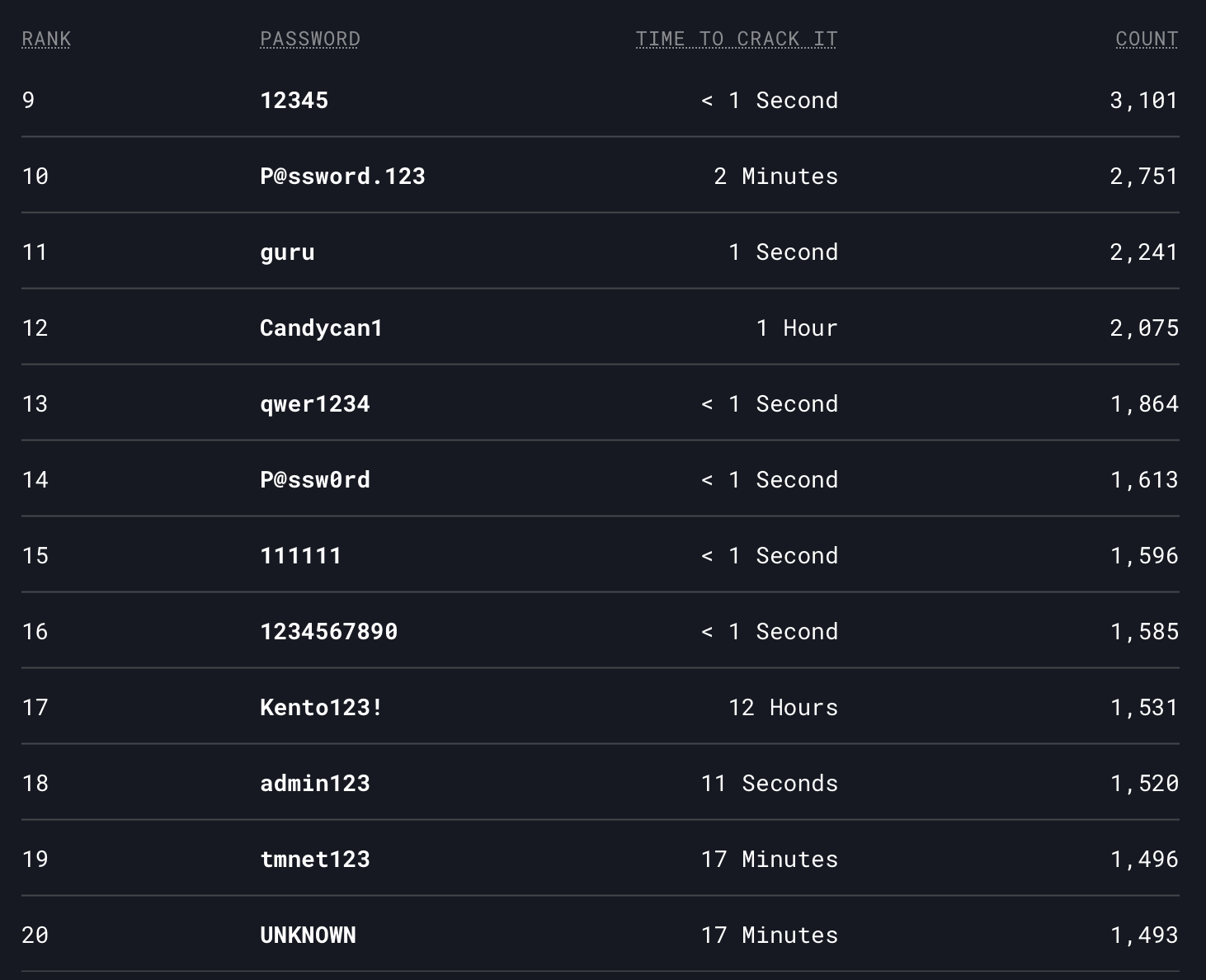Click the 12 Hours crack time
Viewport: 1206px width, 980px height.
point(783,708)
